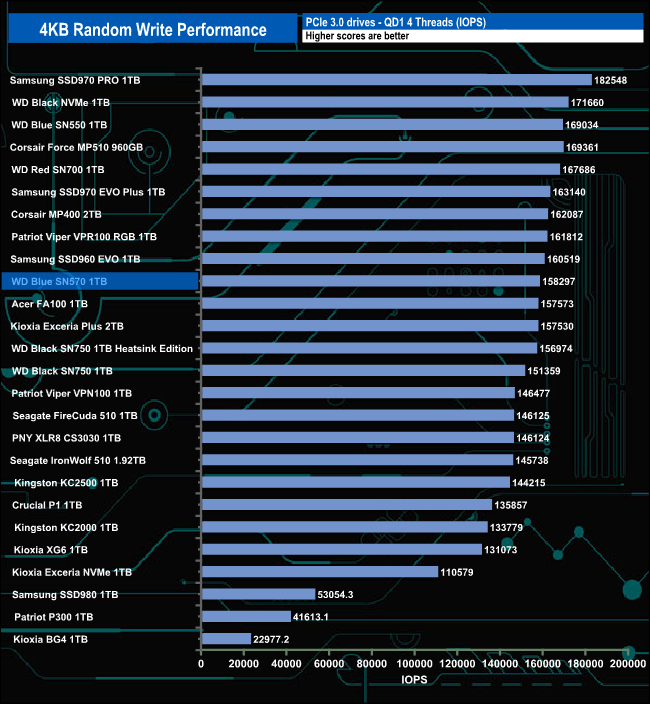Click the 163140 value

569,192
